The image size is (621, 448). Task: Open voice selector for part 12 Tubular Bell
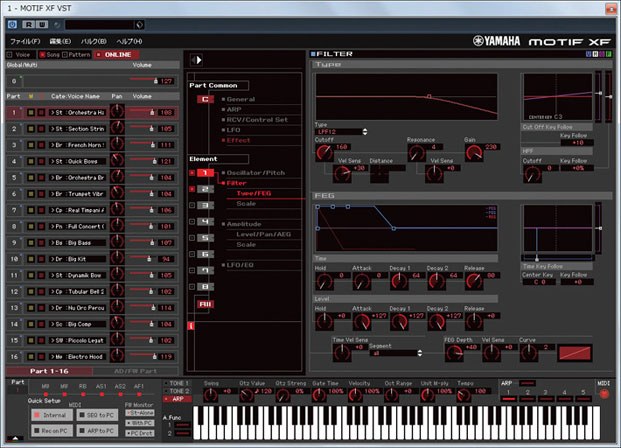tap(77, 292)
